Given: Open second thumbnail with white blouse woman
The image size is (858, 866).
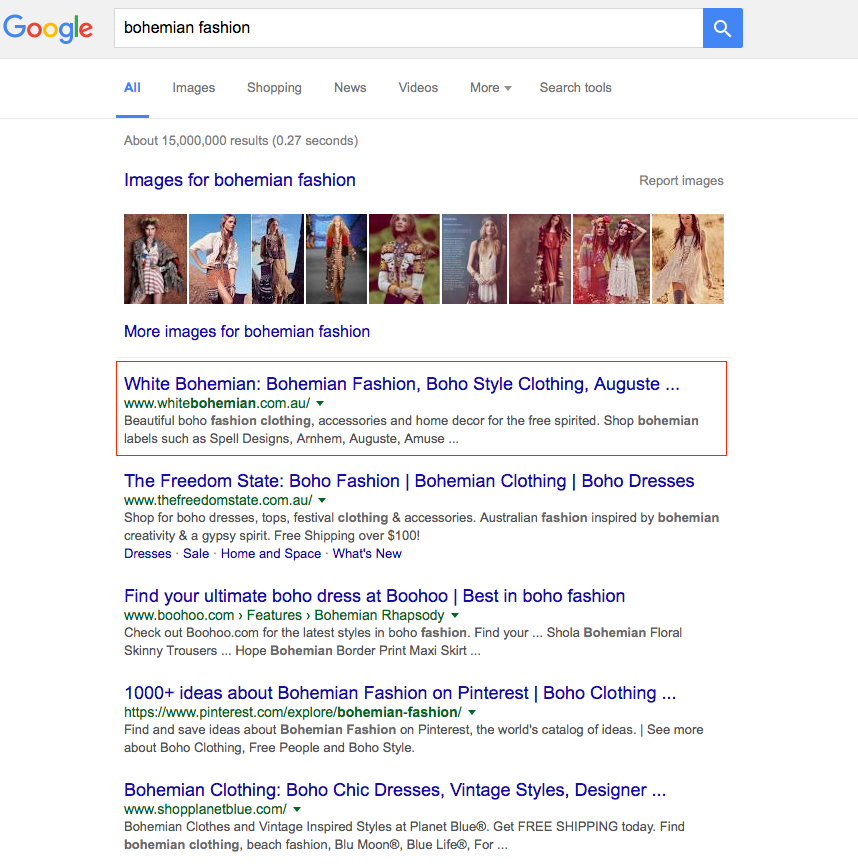Looking at the screenshot, I should [x=220, y=259].
